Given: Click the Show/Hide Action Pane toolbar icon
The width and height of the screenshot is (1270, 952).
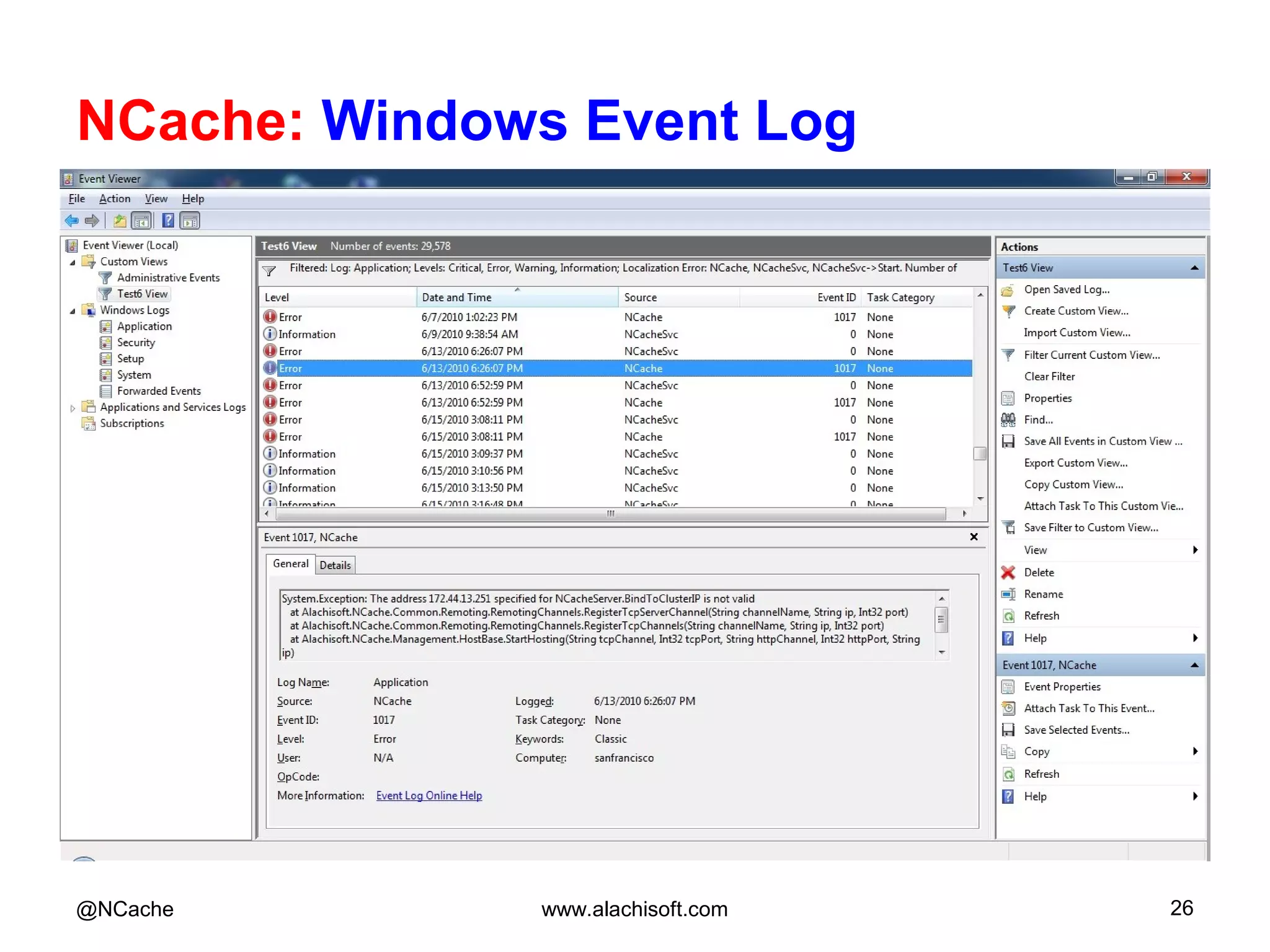Looking at the screenshot, I should 190,221.
